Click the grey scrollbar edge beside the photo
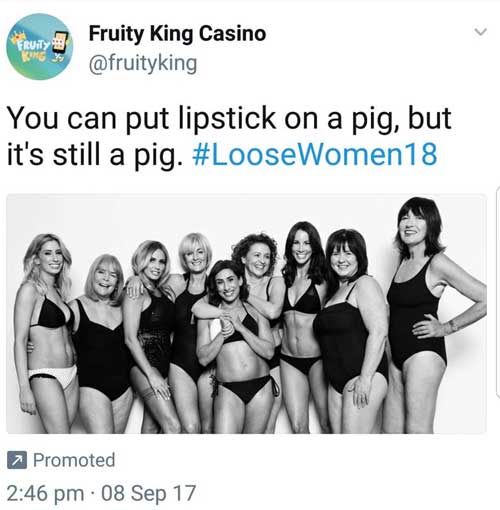Screen dimensions: 500x510 click(498, 292)
